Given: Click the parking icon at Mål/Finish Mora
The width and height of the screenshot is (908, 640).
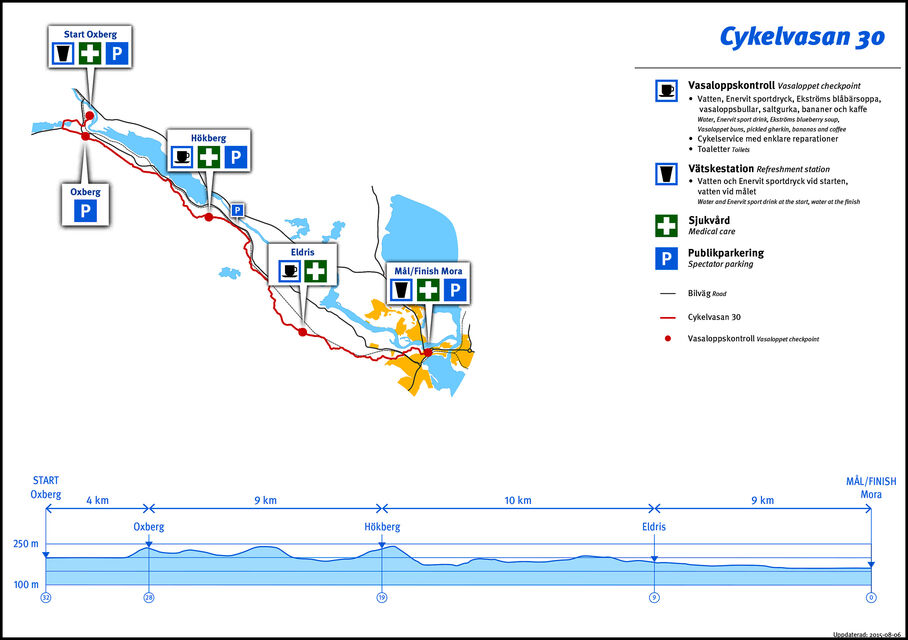Looking at the screenshot, I should point(454,290).
